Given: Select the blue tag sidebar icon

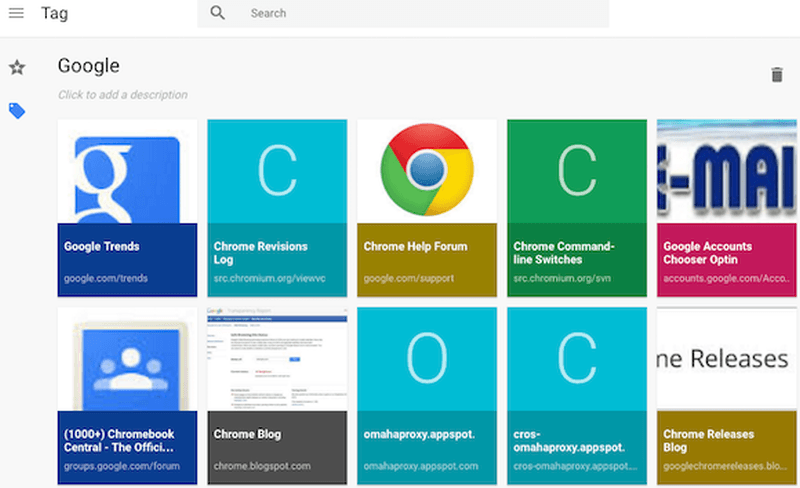Looking at the screenshot, I should pos(17,110).
